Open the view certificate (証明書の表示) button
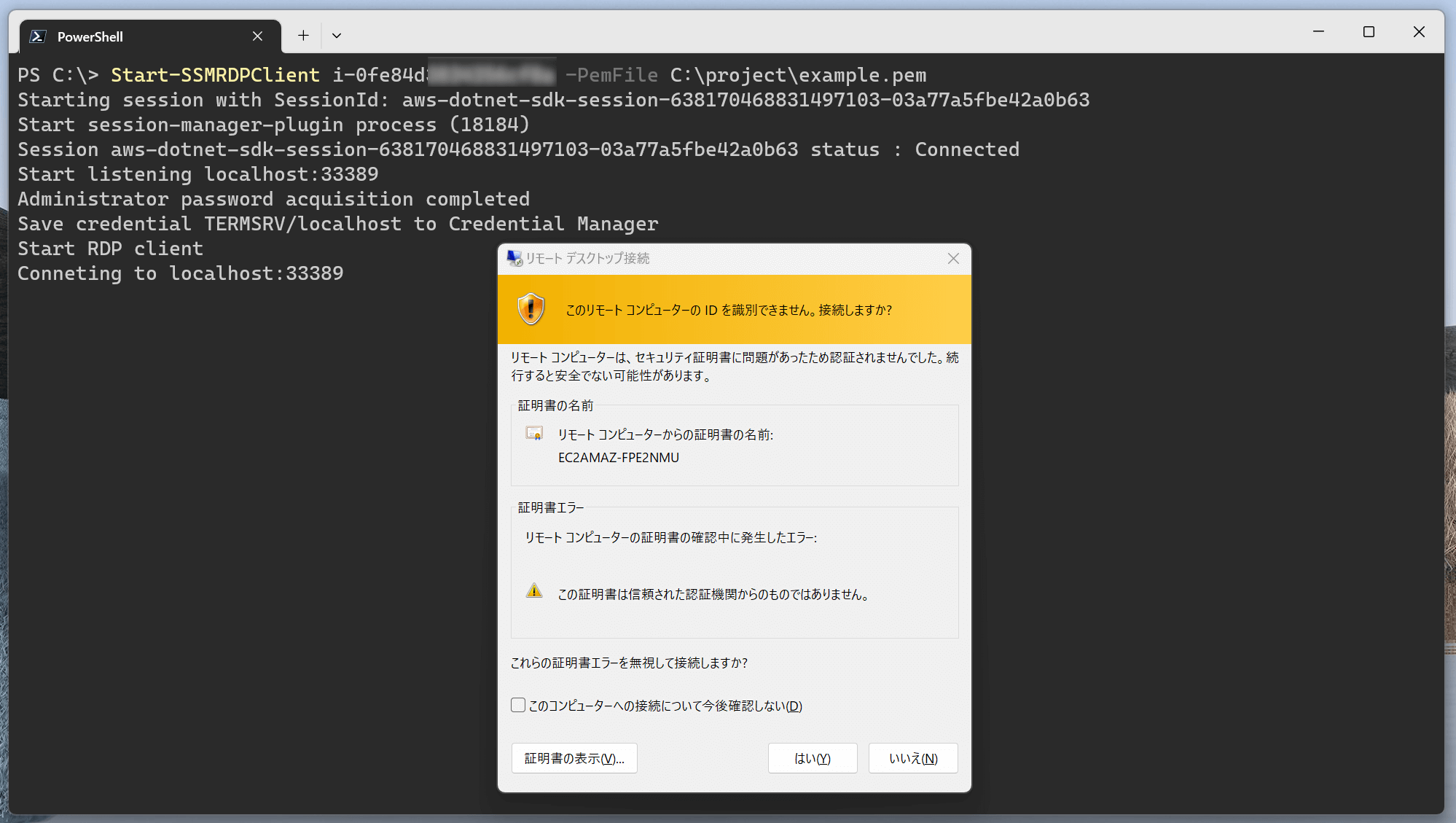Image resolution: width=1456 pixels, height=823 pixels. [574, 758]
